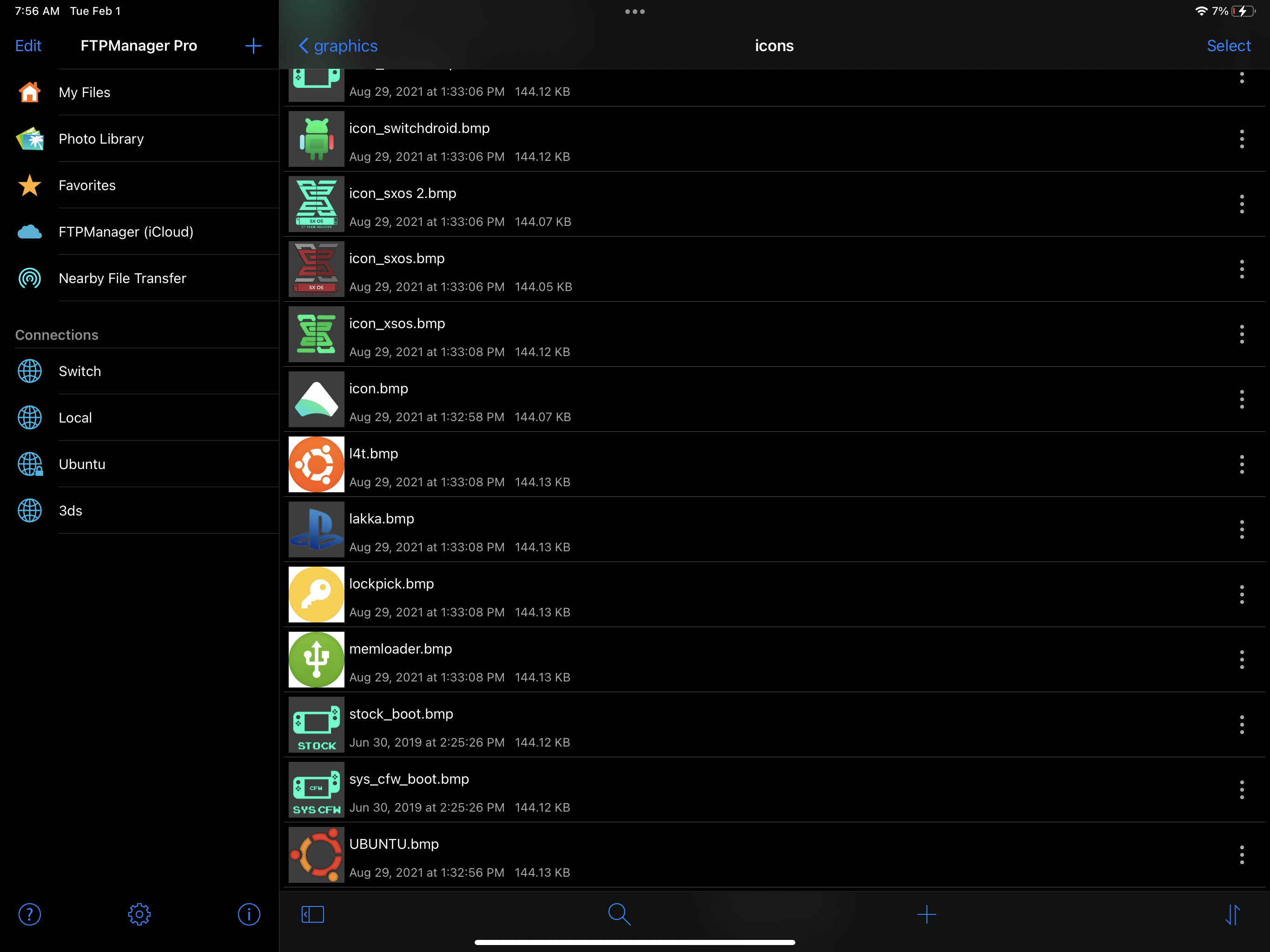Viewport: 1270px width, 952px height.
Task: Open more options for lakka.bmp
Action: [1241, 529]
